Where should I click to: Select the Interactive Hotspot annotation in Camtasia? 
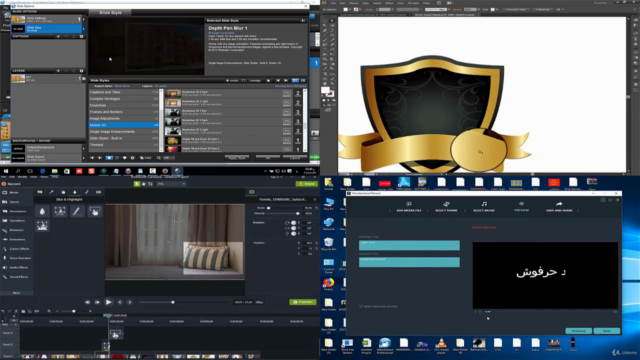pos(95,211)
